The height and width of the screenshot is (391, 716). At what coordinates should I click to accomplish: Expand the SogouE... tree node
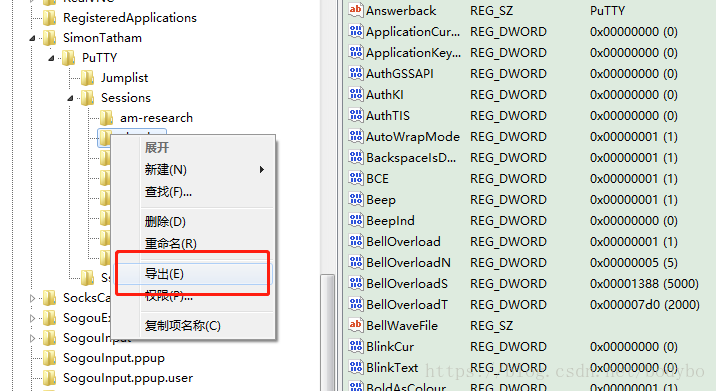tap(32, 318)
